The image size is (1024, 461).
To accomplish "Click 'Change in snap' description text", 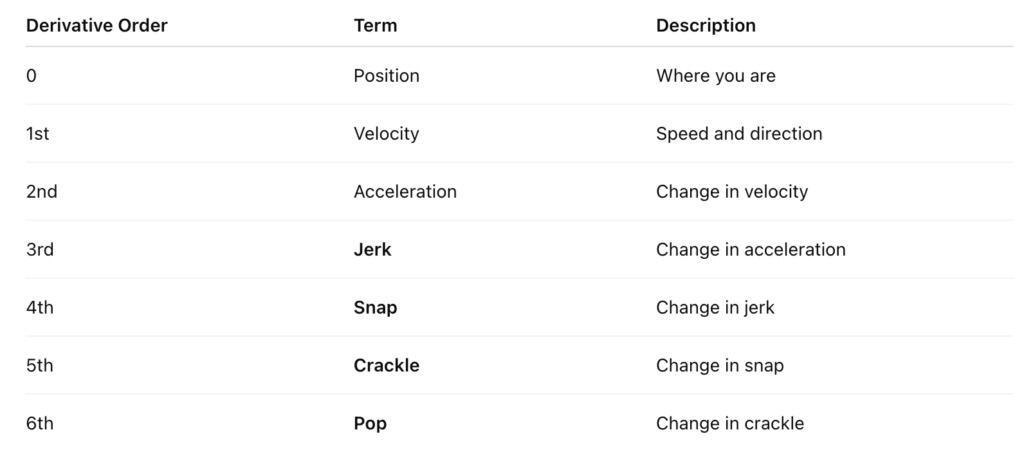I will 719,366.
